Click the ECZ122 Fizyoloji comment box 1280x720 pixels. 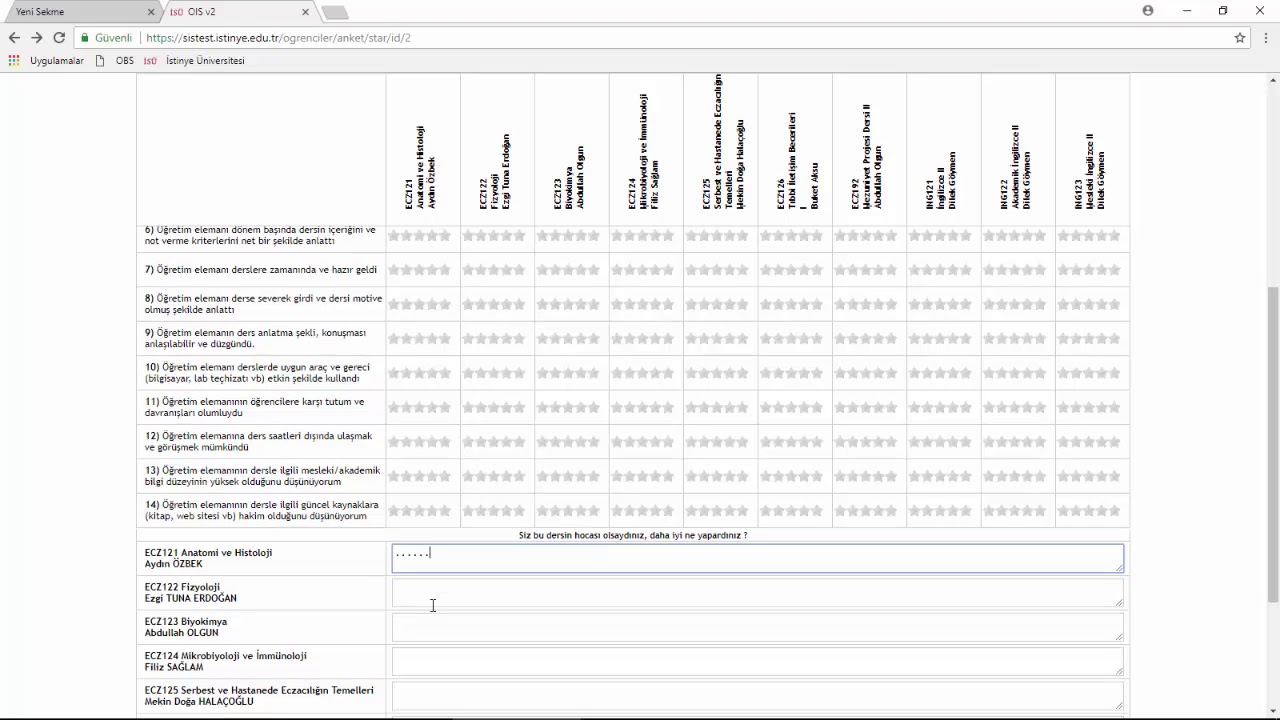coord(758,593)
